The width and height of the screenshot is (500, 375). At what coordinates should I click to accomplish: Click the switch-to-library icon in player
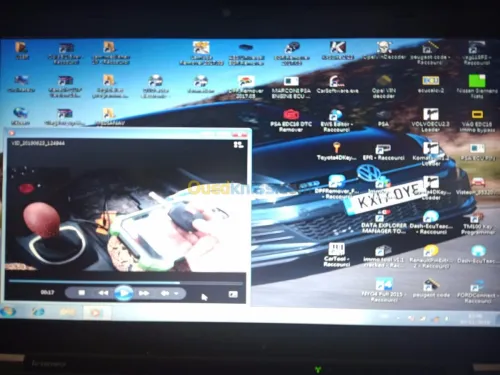pos(238,144)
